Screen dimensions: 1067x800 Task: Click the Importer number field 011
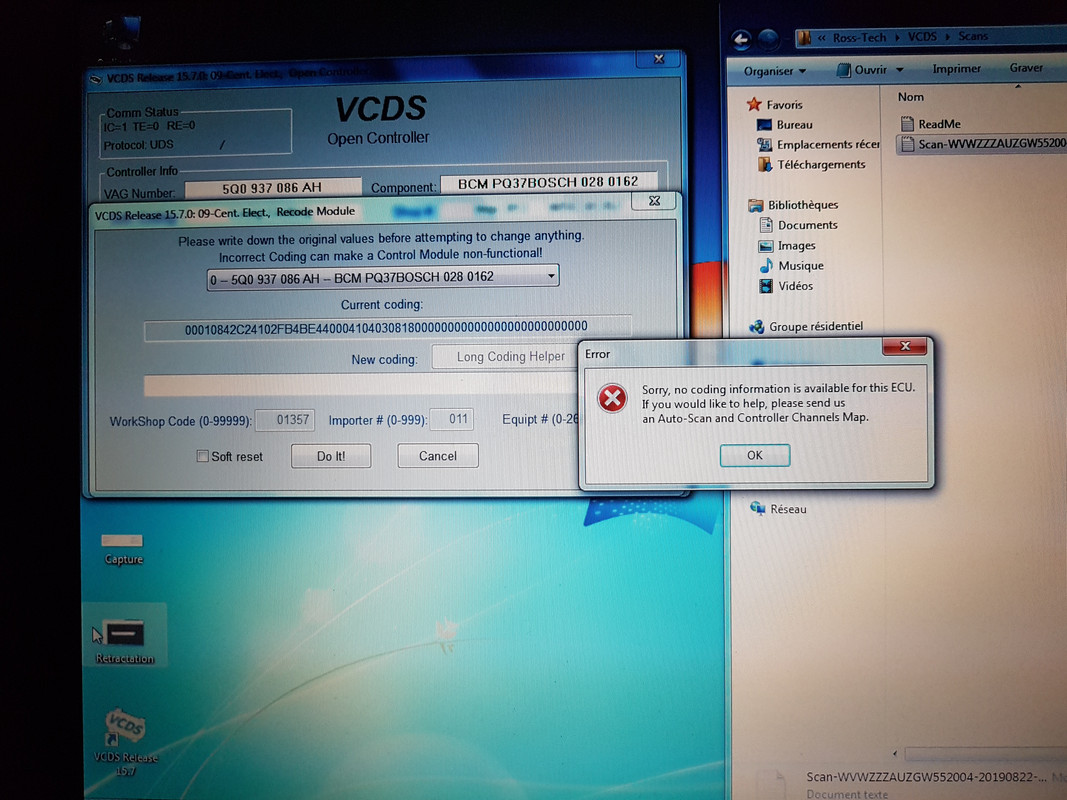pyautogui.click(x=452, y=419)
